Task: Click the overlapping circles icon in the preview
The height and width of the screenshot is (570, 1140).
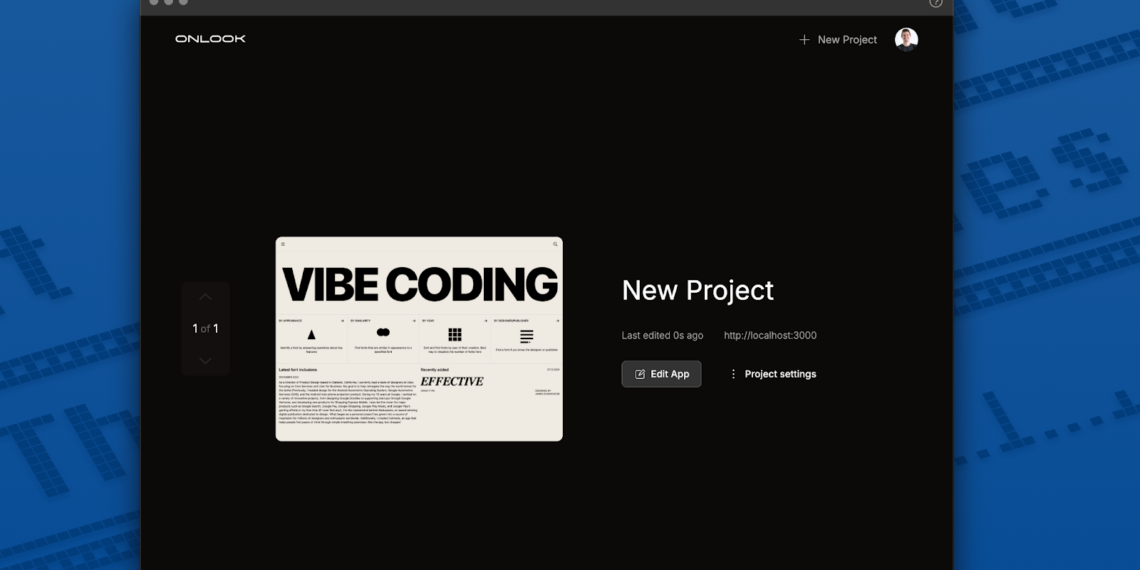Action: pyautogui.click(x=383, y=332)
